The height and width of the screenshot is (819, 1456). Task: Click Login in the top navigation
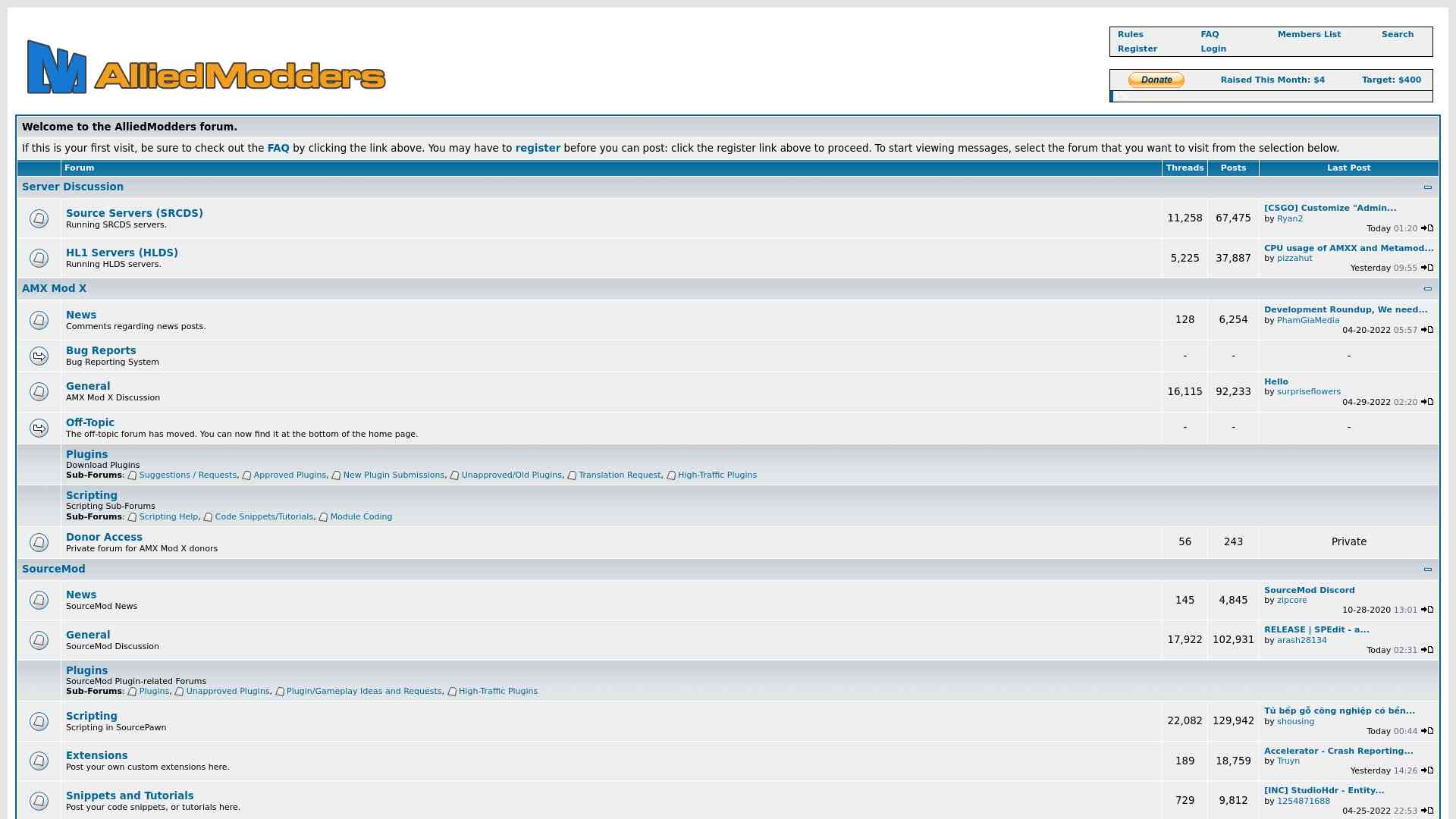1213,49
